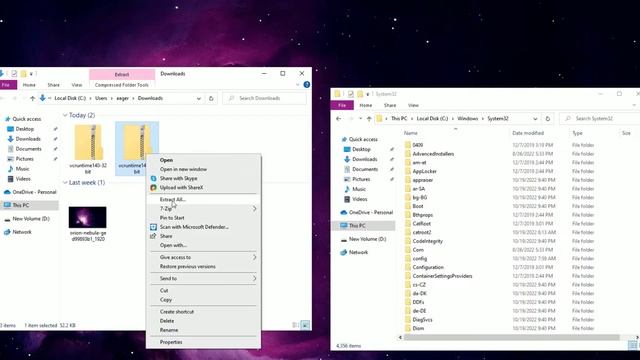Click Delete in context menu
Viewport: 640px width, 360px height.
pyautogui.click(x=167, y=321)
